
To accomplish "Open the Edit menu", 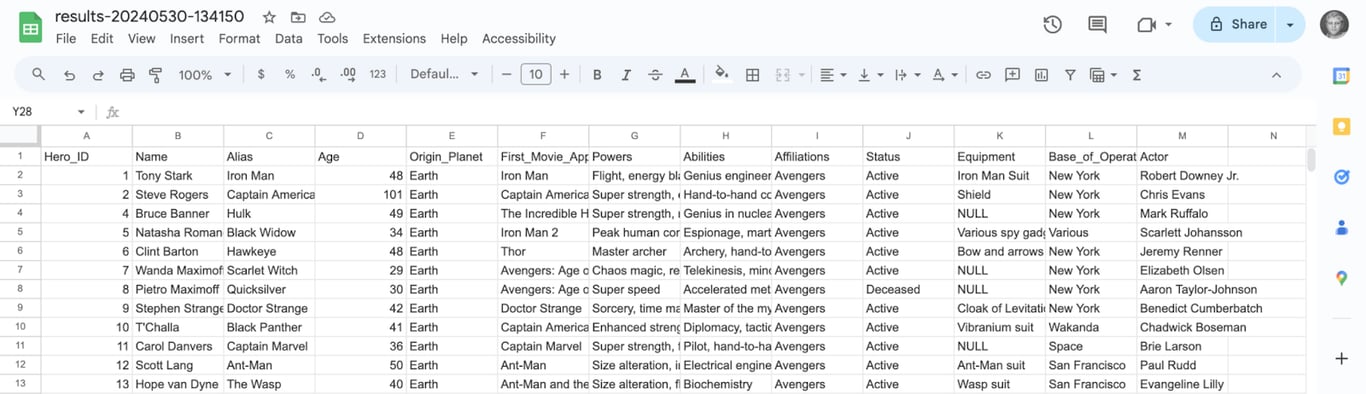I will click(101, 38).
